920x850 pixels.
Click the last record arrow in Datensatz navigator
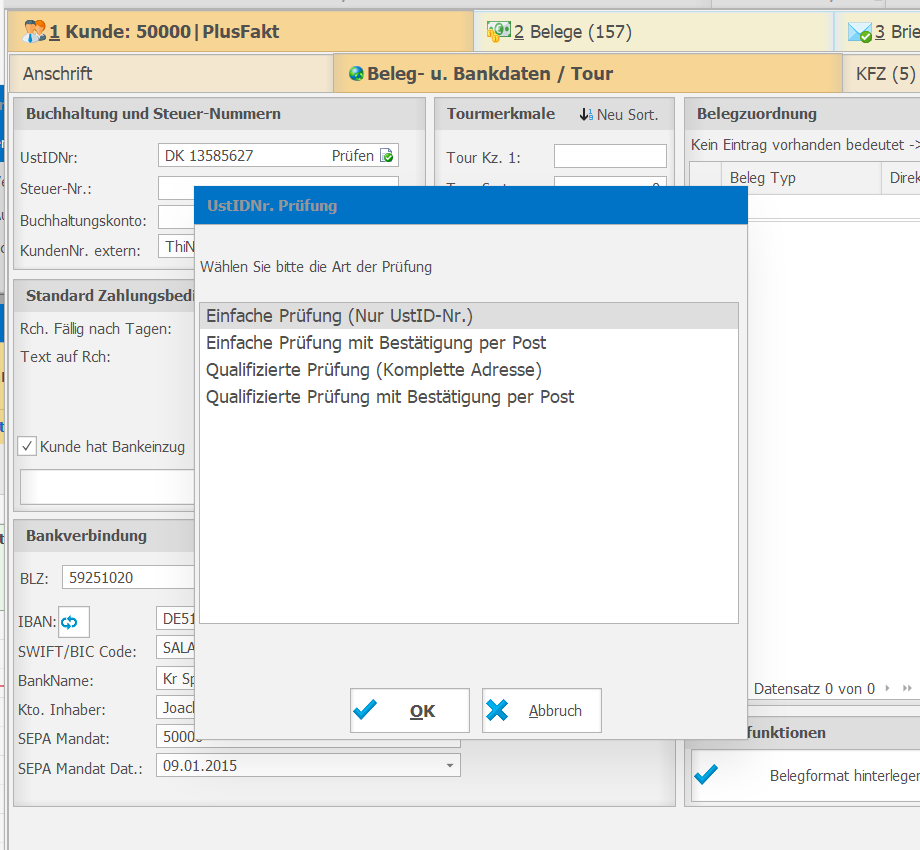pos(907,688)
